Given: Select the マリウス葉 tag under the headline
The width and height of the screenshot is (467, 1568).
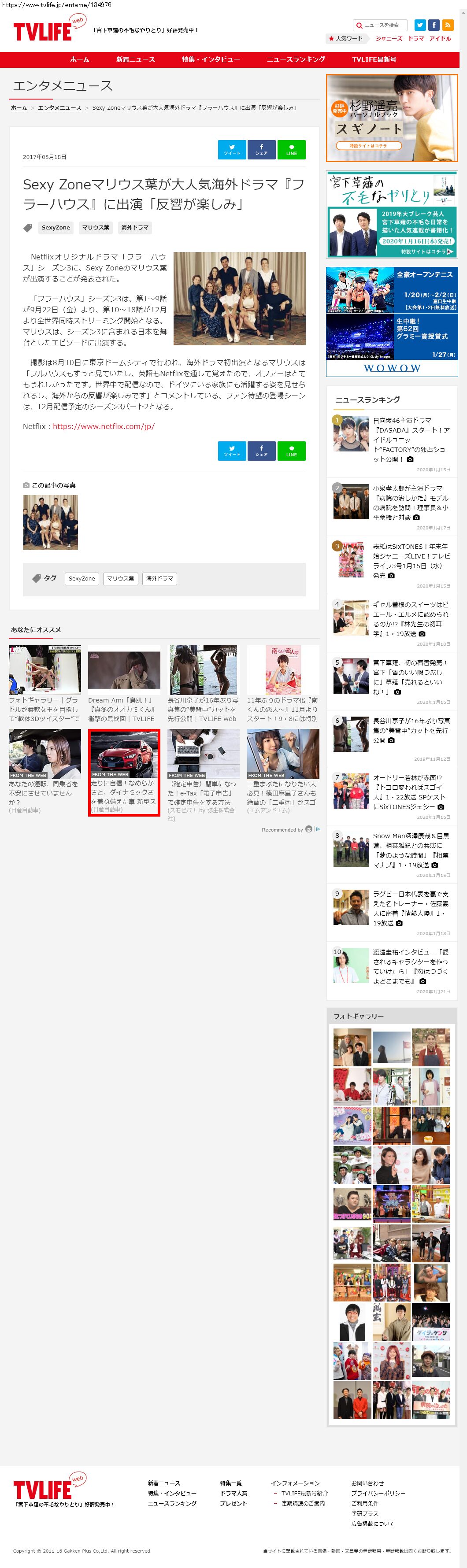Looking at the screenshot, I should (x=96, y=228).
